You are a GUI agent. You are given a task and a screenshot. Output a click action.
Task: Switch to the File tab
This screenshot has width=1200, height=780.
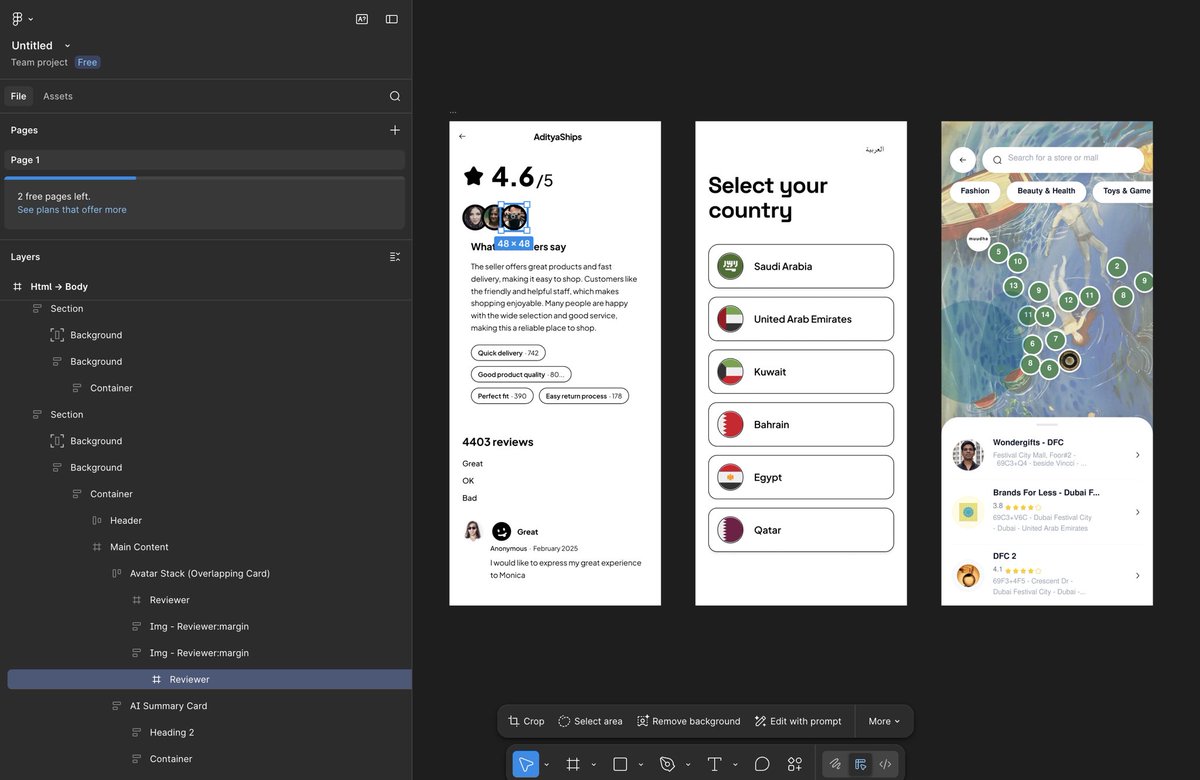18,96
